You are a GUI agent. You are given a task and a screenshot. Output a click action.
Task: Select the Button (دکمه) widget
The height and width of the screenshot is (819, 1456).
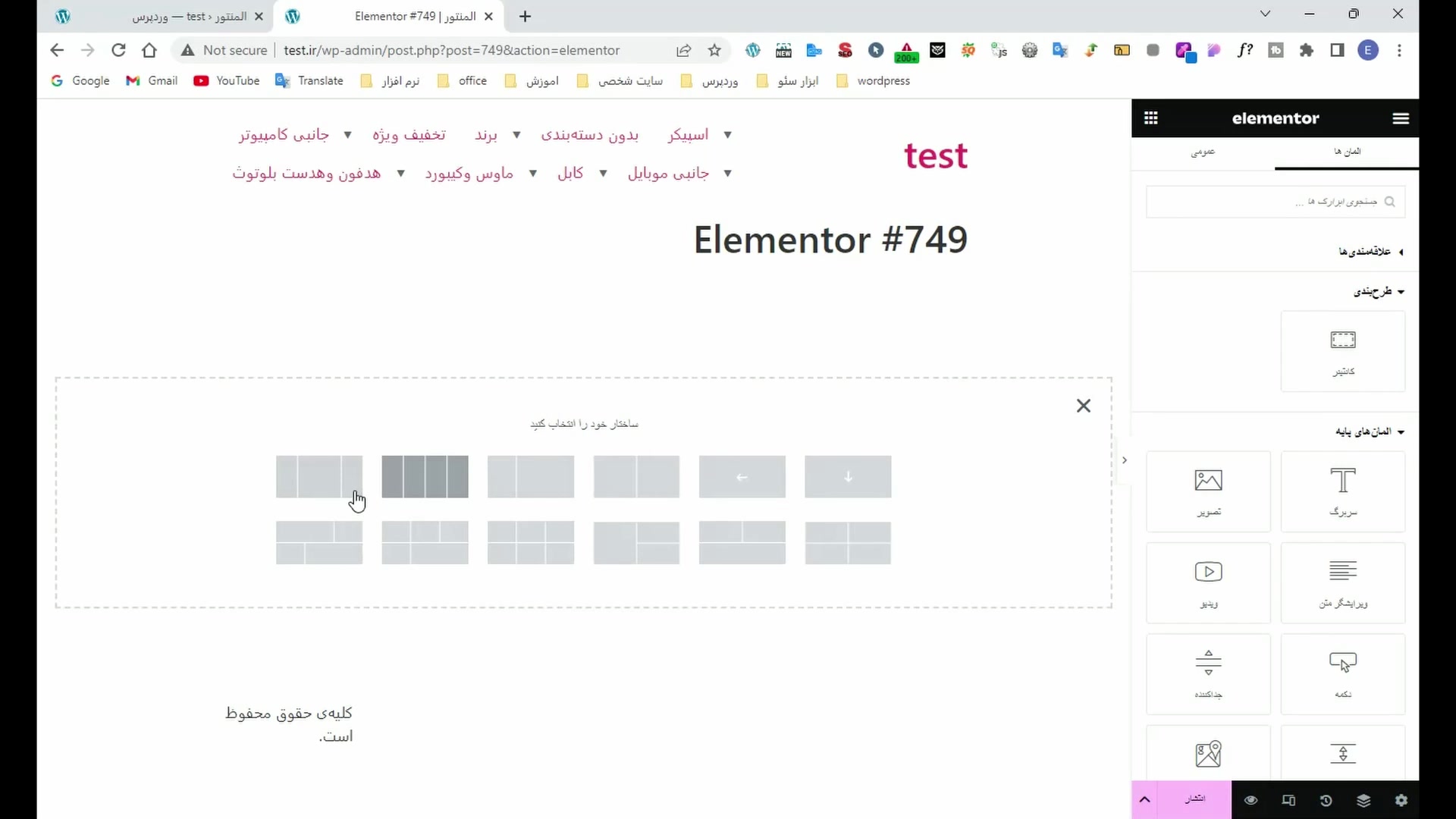click(x=1342, y=673)
